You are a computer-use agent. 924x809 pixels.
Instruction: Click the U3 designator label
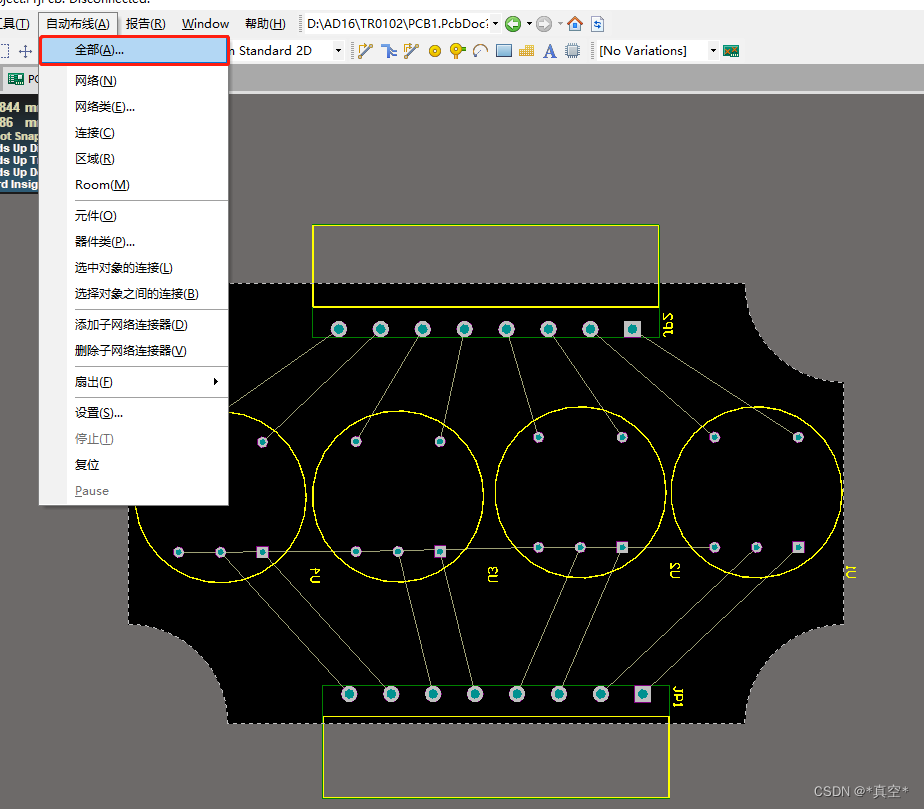coord(493,574)
